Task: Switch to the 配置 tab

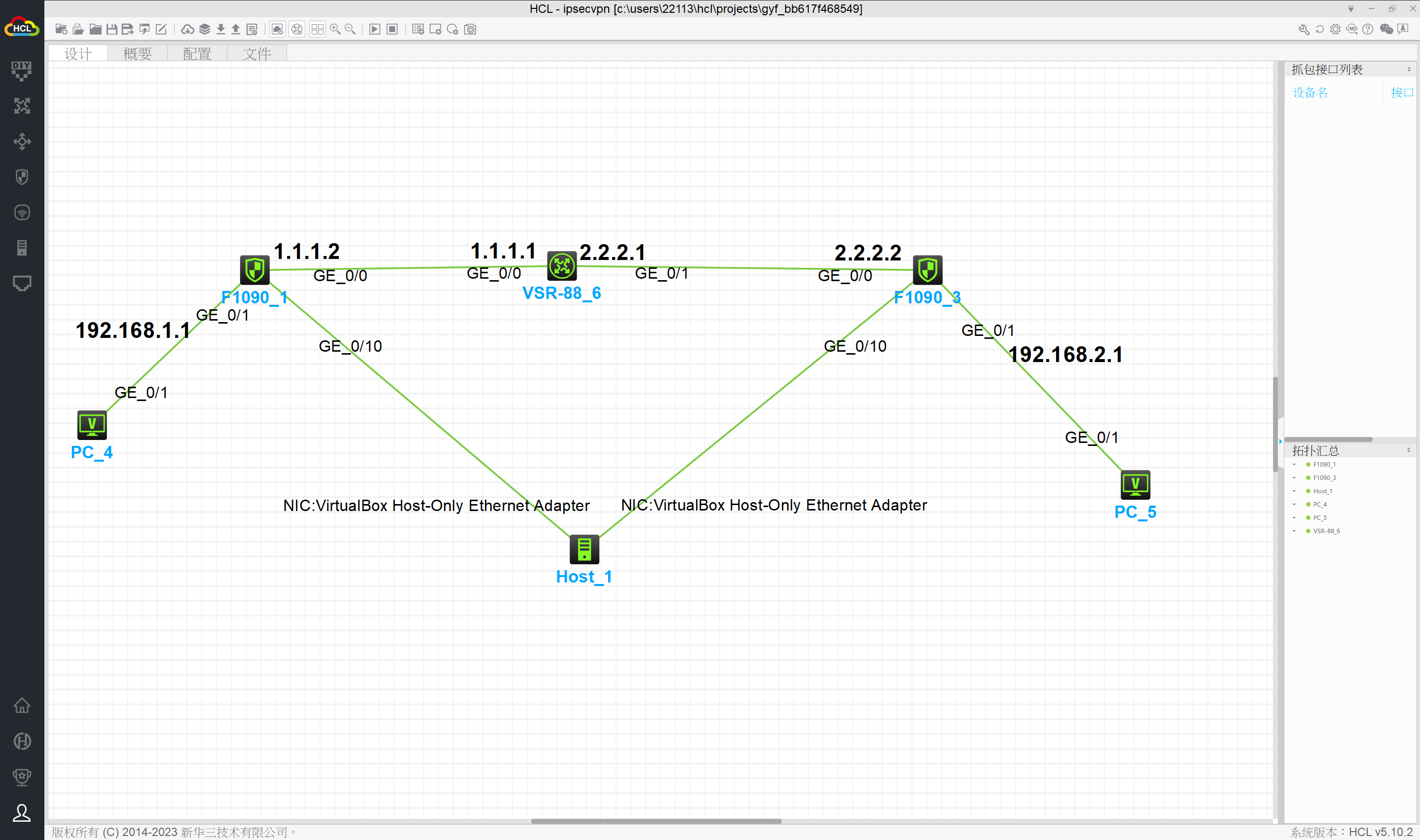Action: coord(197,54)
